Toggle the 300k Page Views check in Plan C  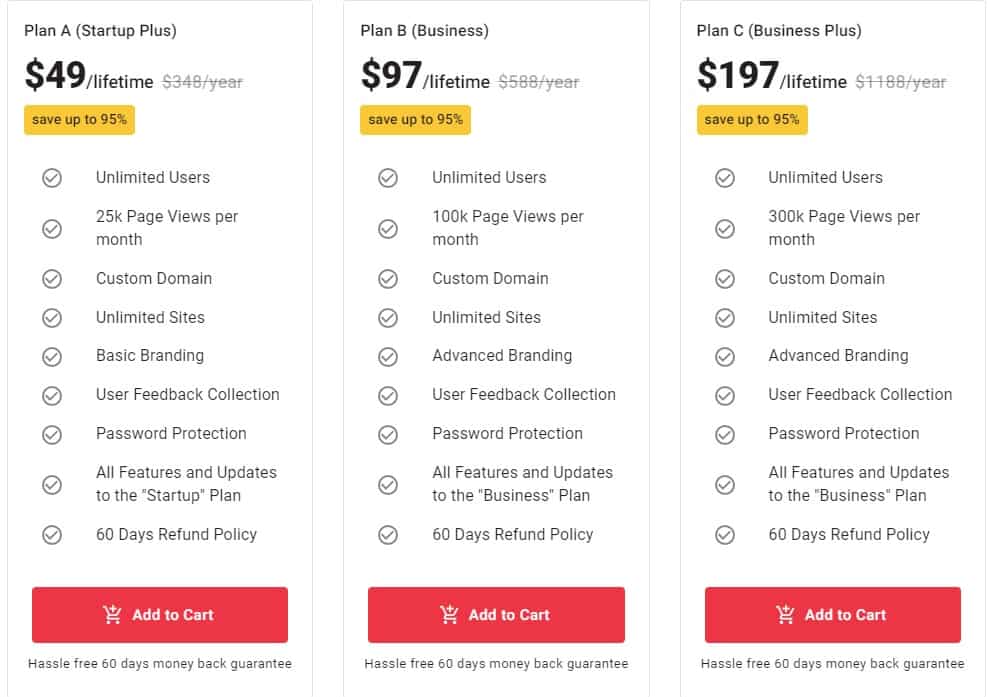pos(725,228)
